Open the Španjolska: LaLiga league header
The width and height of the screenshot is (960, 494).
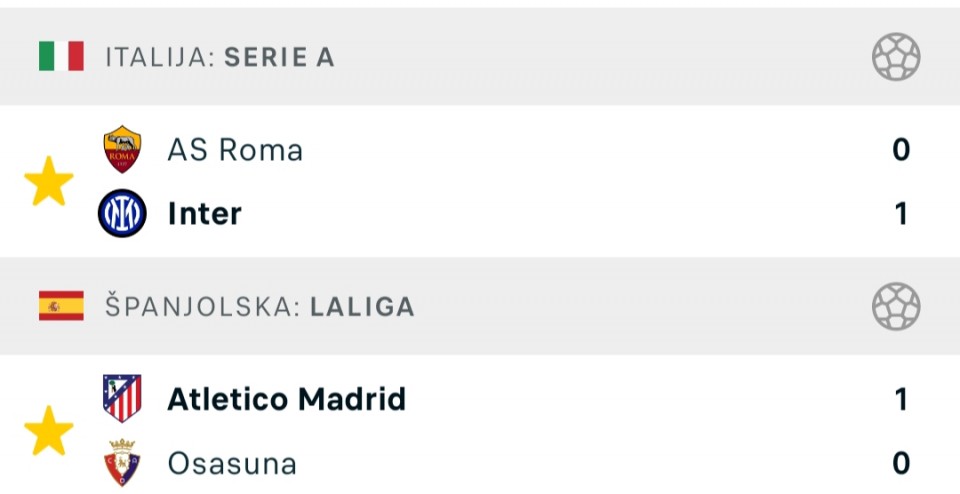point(260,307)
